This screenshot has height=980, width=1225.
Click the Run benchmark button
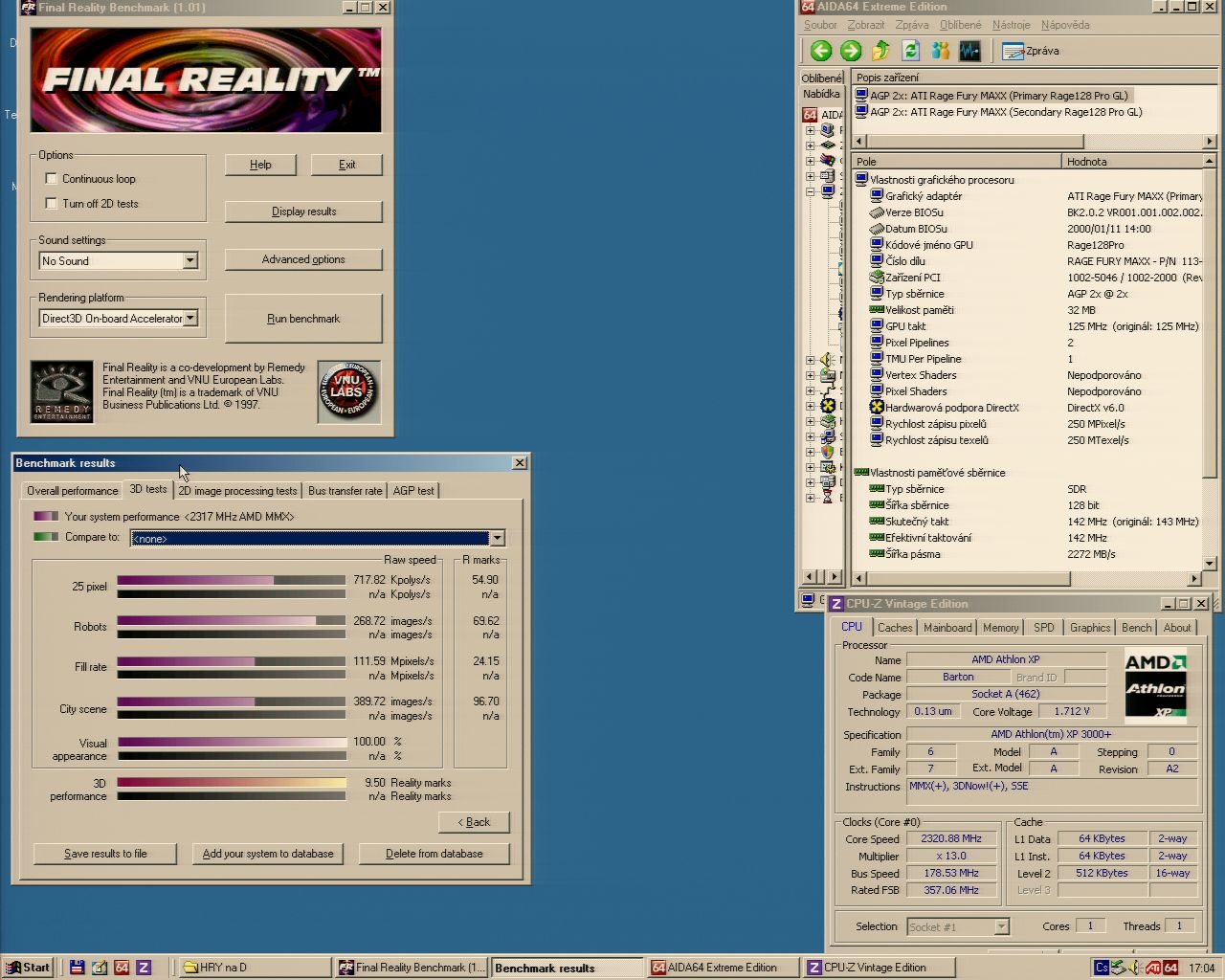pyautogui.click(x=303, y=319)
